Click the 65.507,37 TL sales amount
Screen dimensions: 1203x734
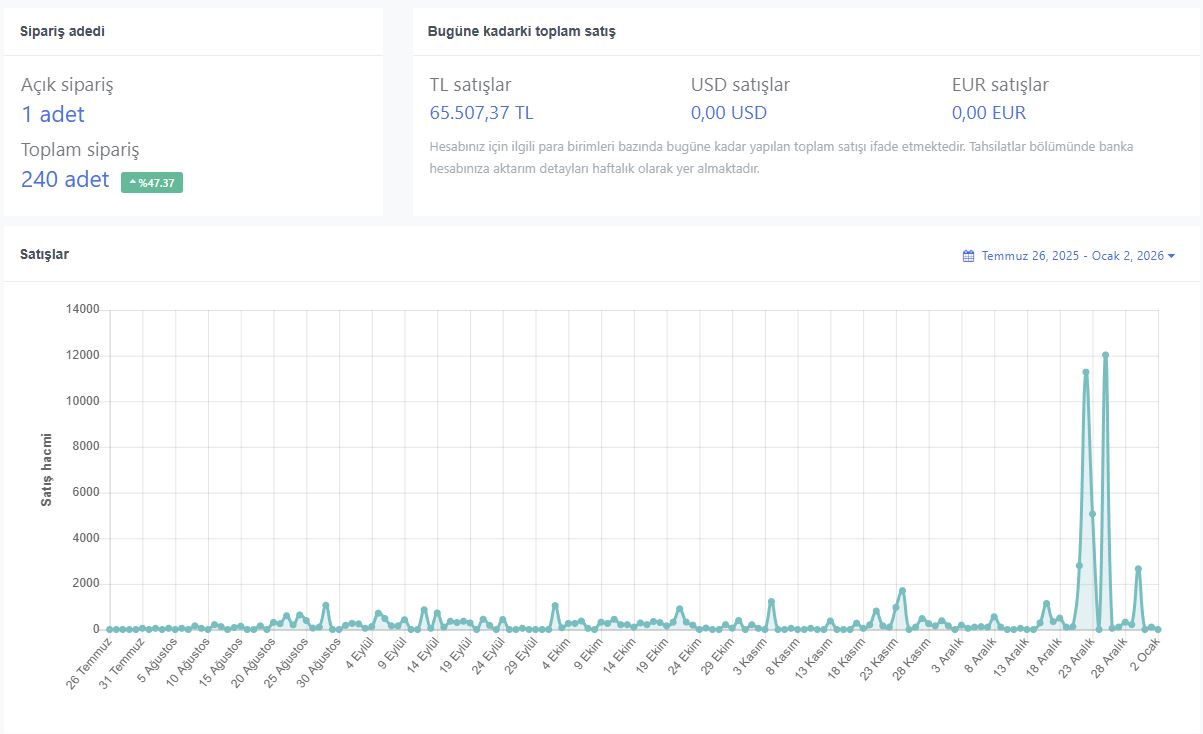click(482, 113)
